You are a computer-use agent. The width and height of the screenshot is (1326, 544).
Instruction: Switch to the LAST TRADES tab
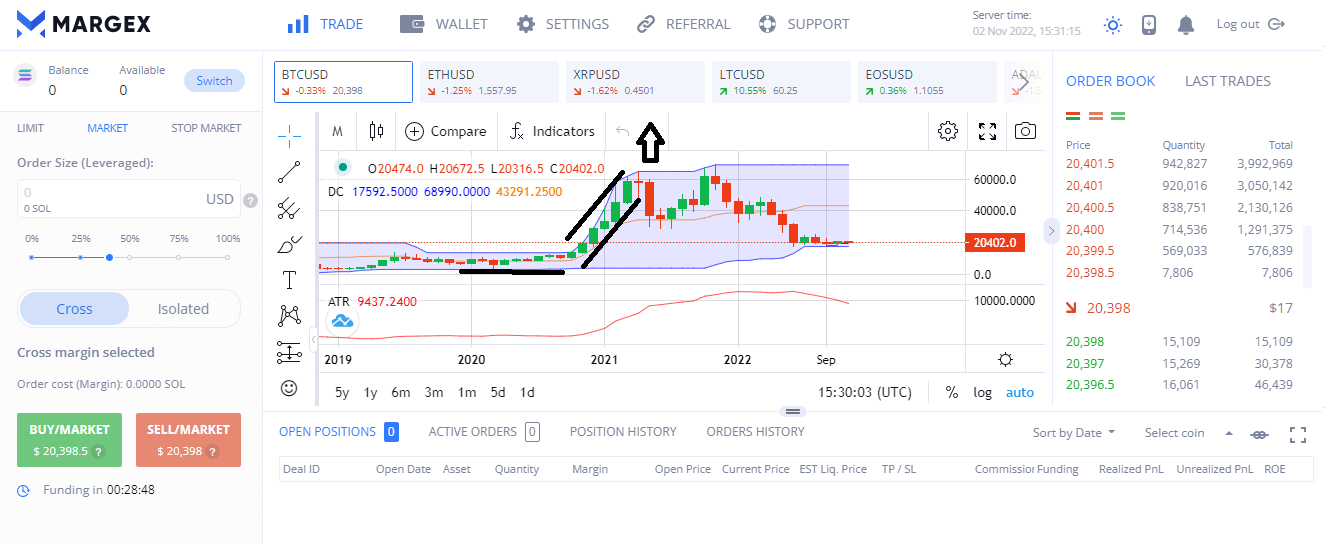click(x=1227, y=81)
